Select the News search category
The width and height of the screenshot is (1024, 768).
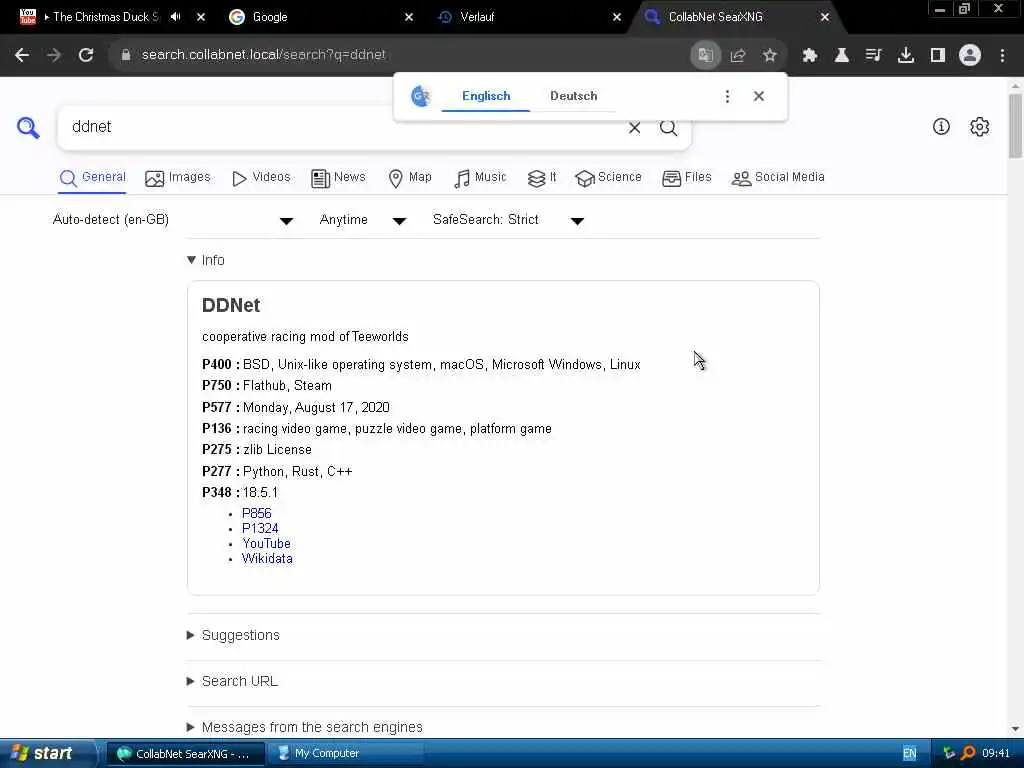coord(338,178)
